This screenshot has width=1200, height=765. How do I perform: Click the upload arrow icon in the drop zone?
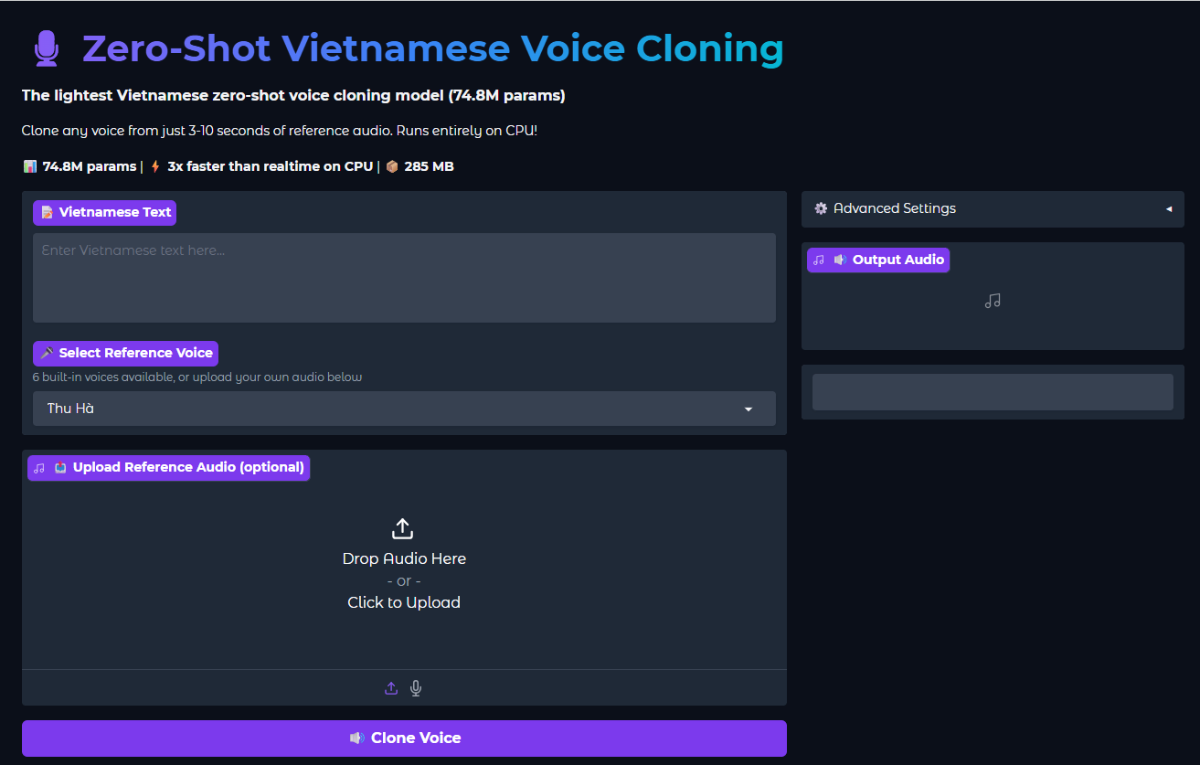pos(403,528)
